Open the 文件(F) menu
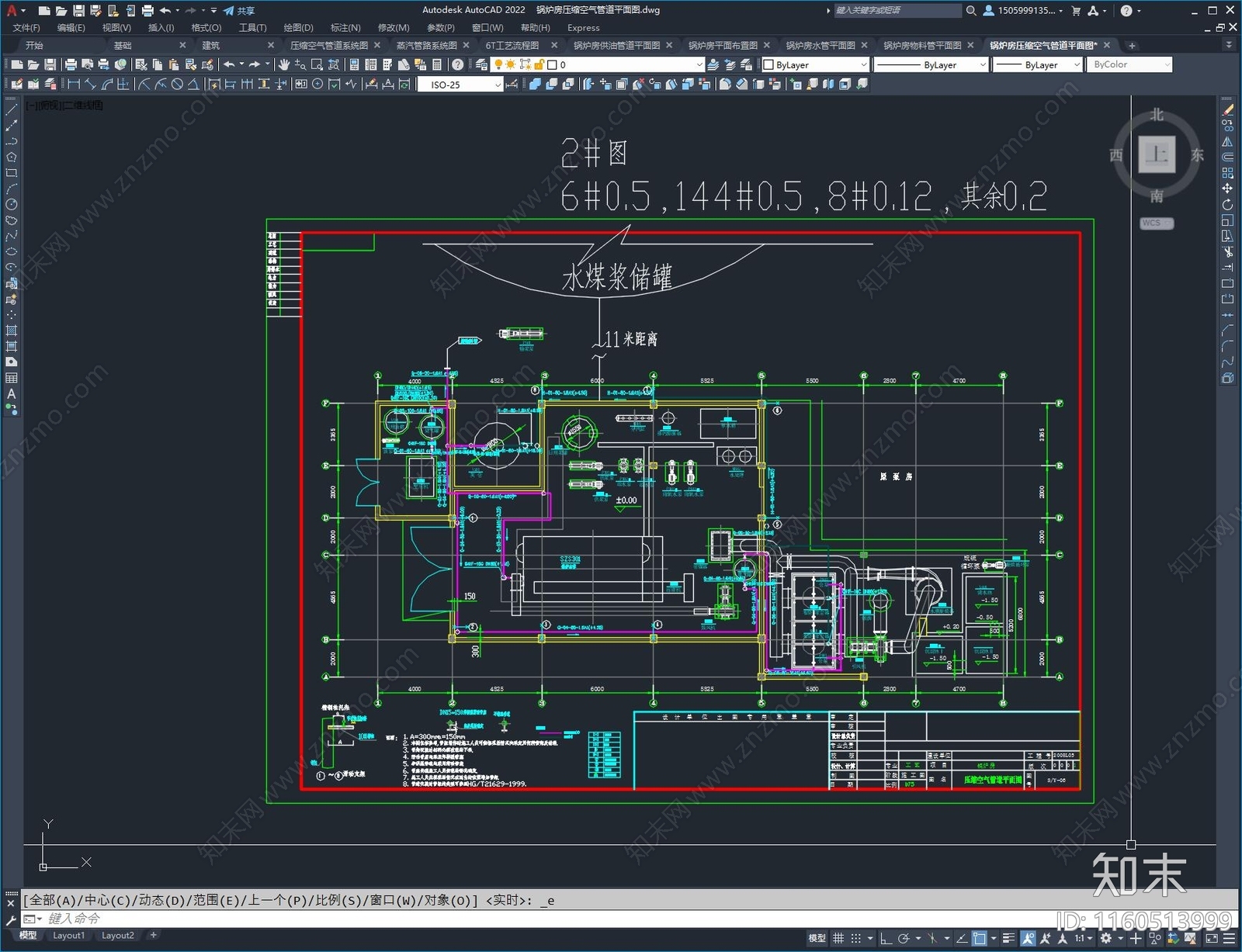Viewport: 1242px width, 952px height. point(26,28)
